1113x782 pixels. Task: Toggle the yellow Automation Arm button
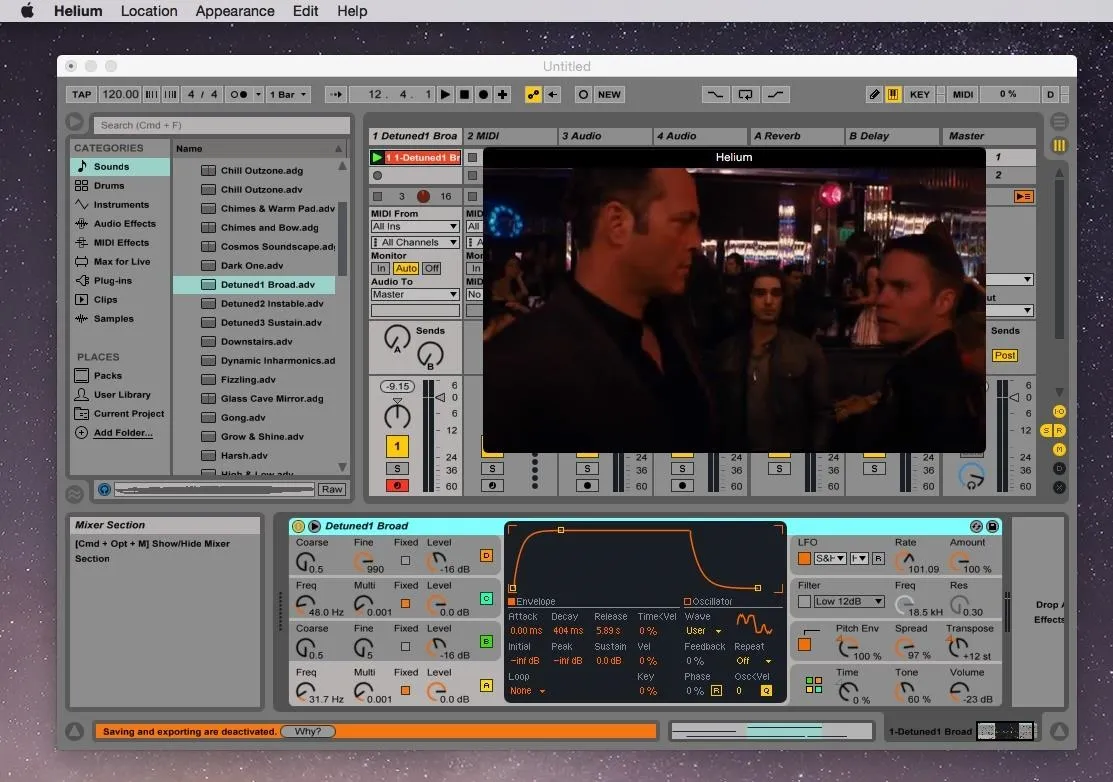(532, 94)
